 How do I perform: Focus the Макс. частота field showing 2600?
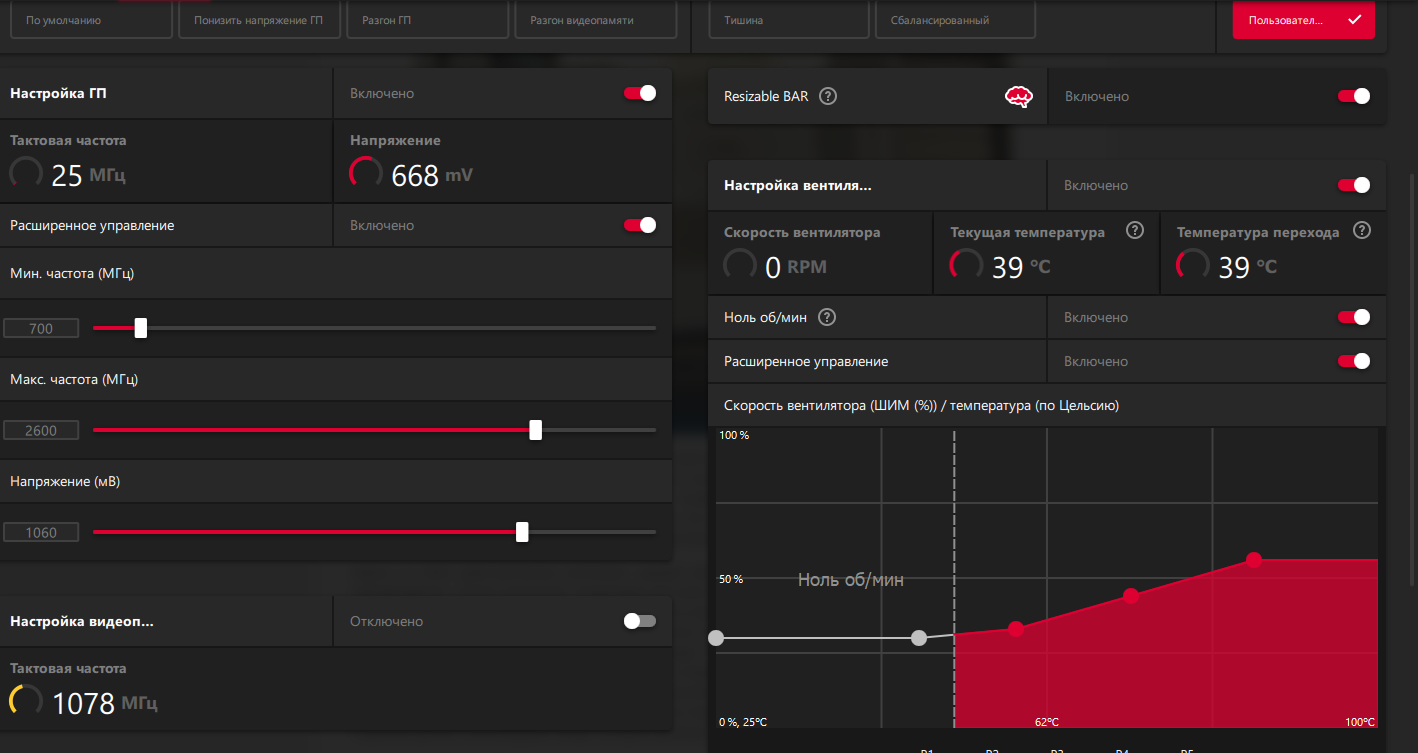point(41,430)
